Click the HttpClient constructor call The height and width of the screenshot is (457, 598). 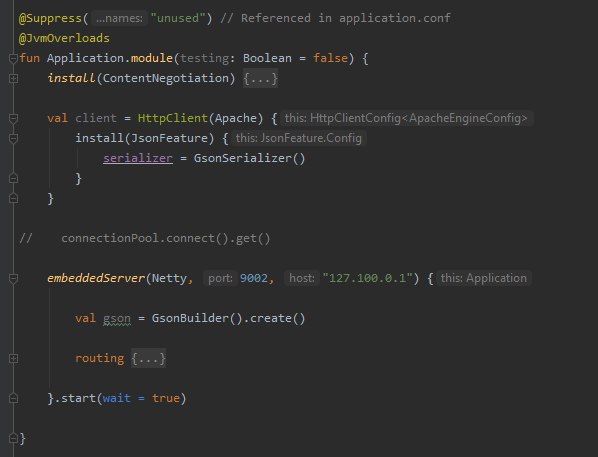click(x=173, y=118)
